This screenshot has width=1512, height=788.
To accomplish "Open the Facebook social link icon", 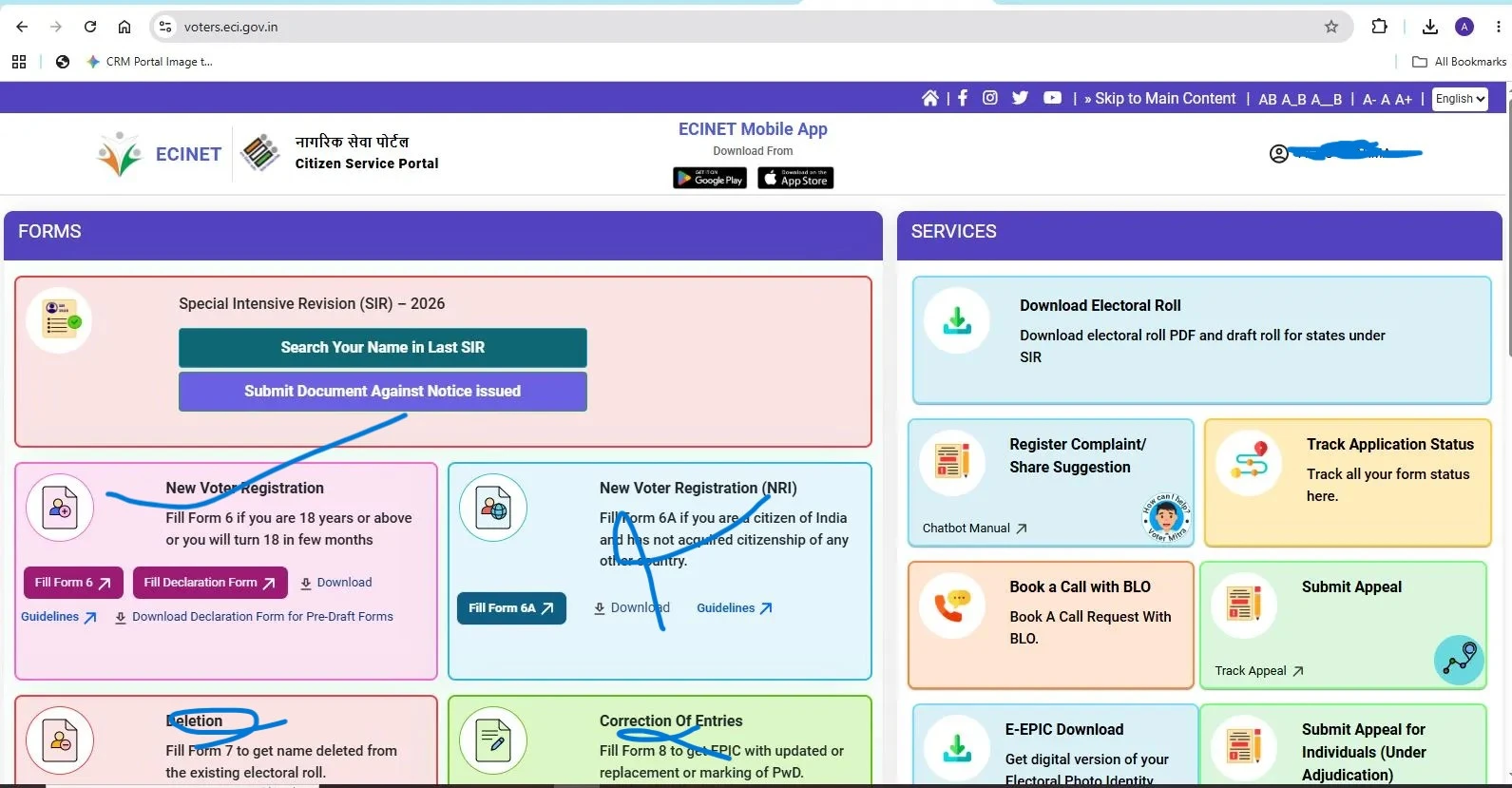I will [x=963, y=98].
